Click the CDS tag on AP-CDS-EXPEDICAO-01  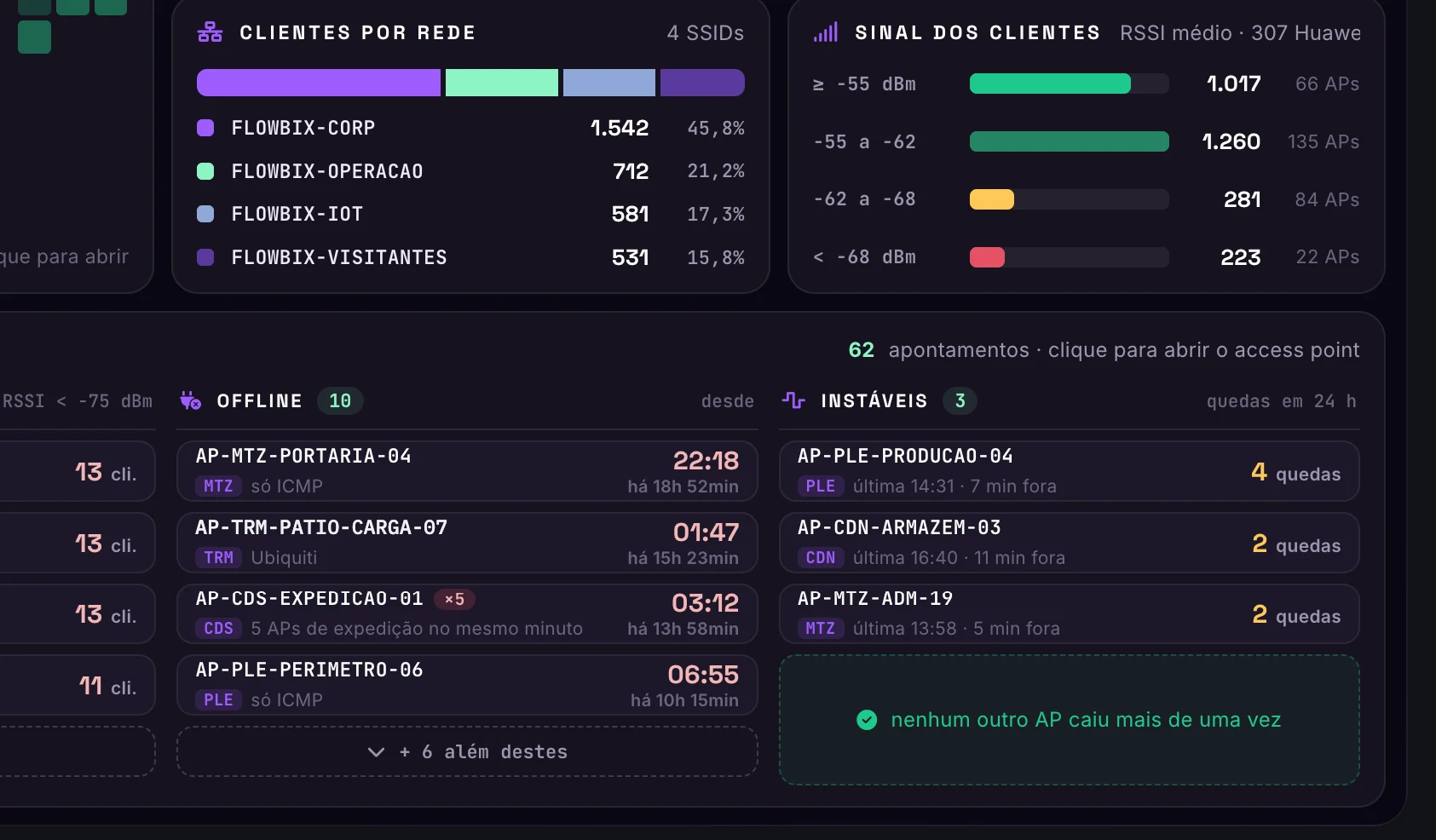(218, 629)
